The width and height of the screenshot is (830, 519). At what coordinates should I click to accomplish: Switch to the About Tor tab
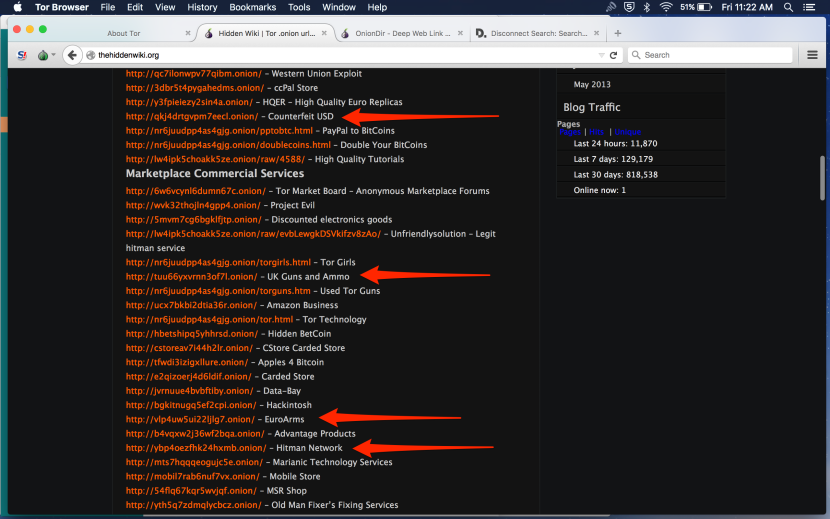click(x=124, y=33)
